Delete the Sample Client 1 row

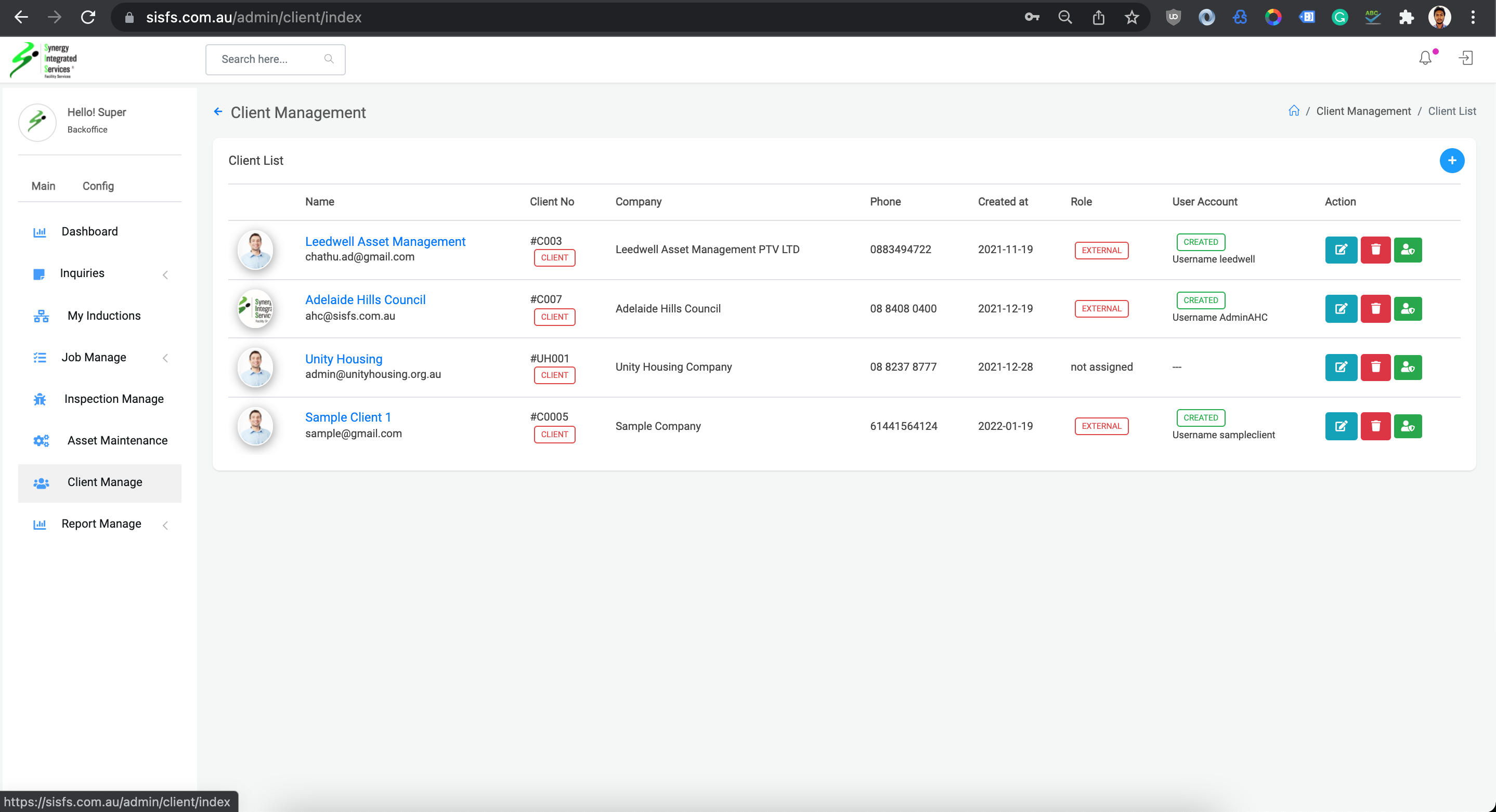pyautogui.click(x=1375, y=427)
